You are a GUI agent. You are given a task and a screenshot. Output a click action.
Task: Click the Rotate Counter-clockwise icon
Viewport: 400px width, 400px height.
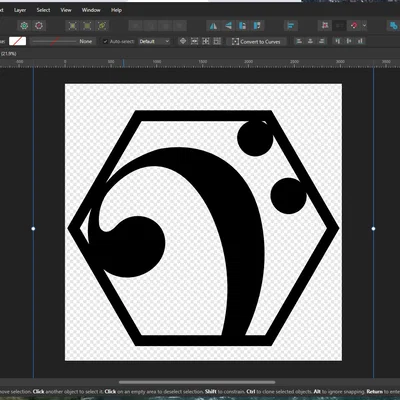tap(242, 26)
